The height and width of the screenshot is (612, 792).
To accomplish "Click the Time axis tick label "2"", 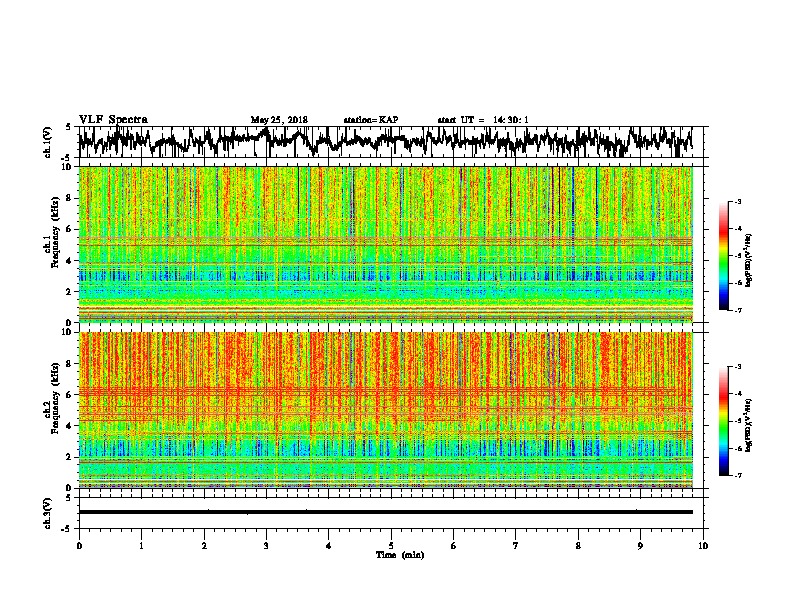I will point(204,546).
